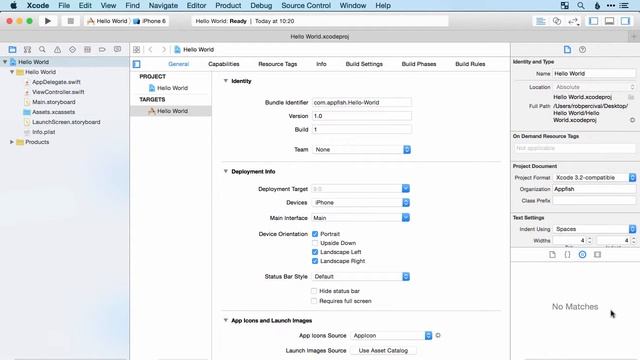The image size is (640, 360).
Task: Uncheck Landscape Left orientation
Action: pyautogui.click(x=315, y=252)
